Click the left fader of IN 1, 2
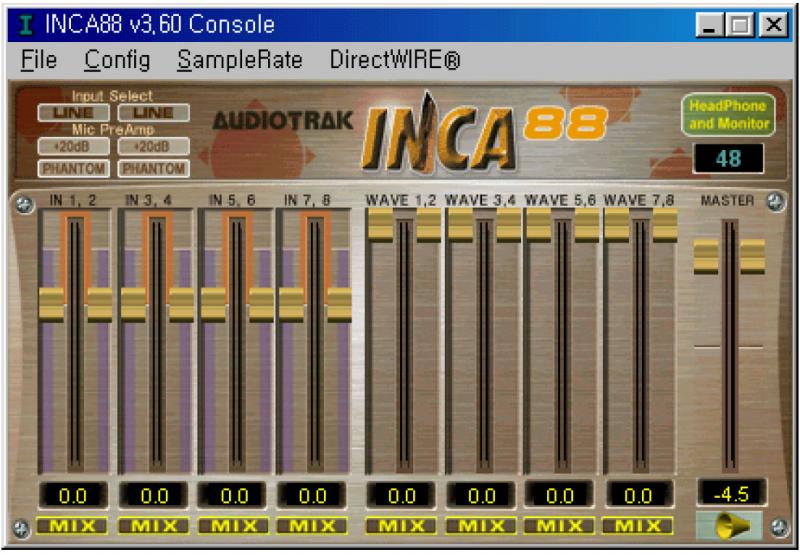Viewport: 800px width, 555px height. tap(52, 305)
